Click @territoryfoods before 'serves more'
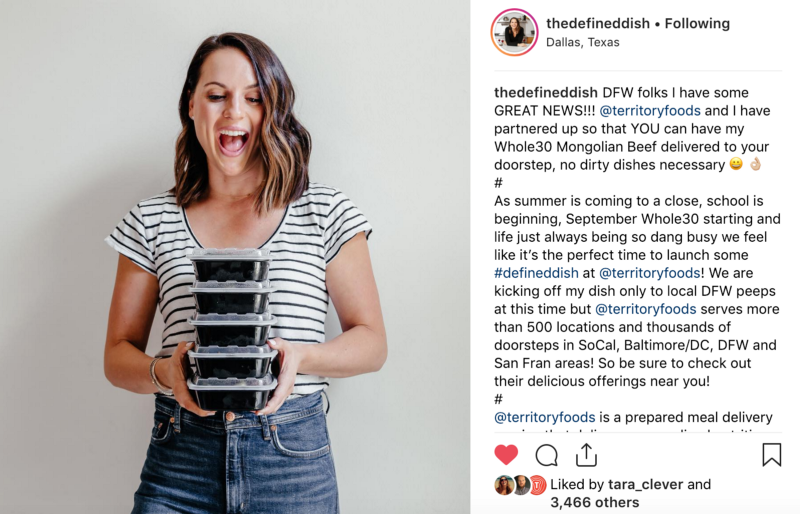This screenshot has width=800, height=514. point(645,309)
